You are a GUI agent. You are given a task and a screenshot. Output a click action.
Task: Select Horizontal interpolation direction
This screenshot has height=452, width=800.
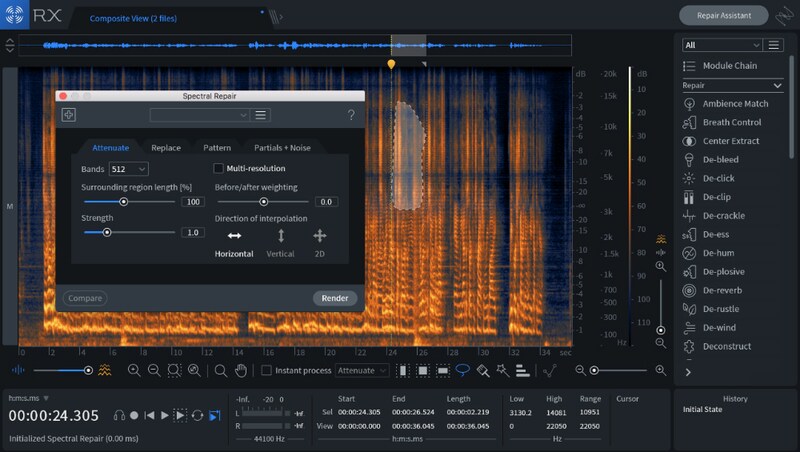(234, 243)
